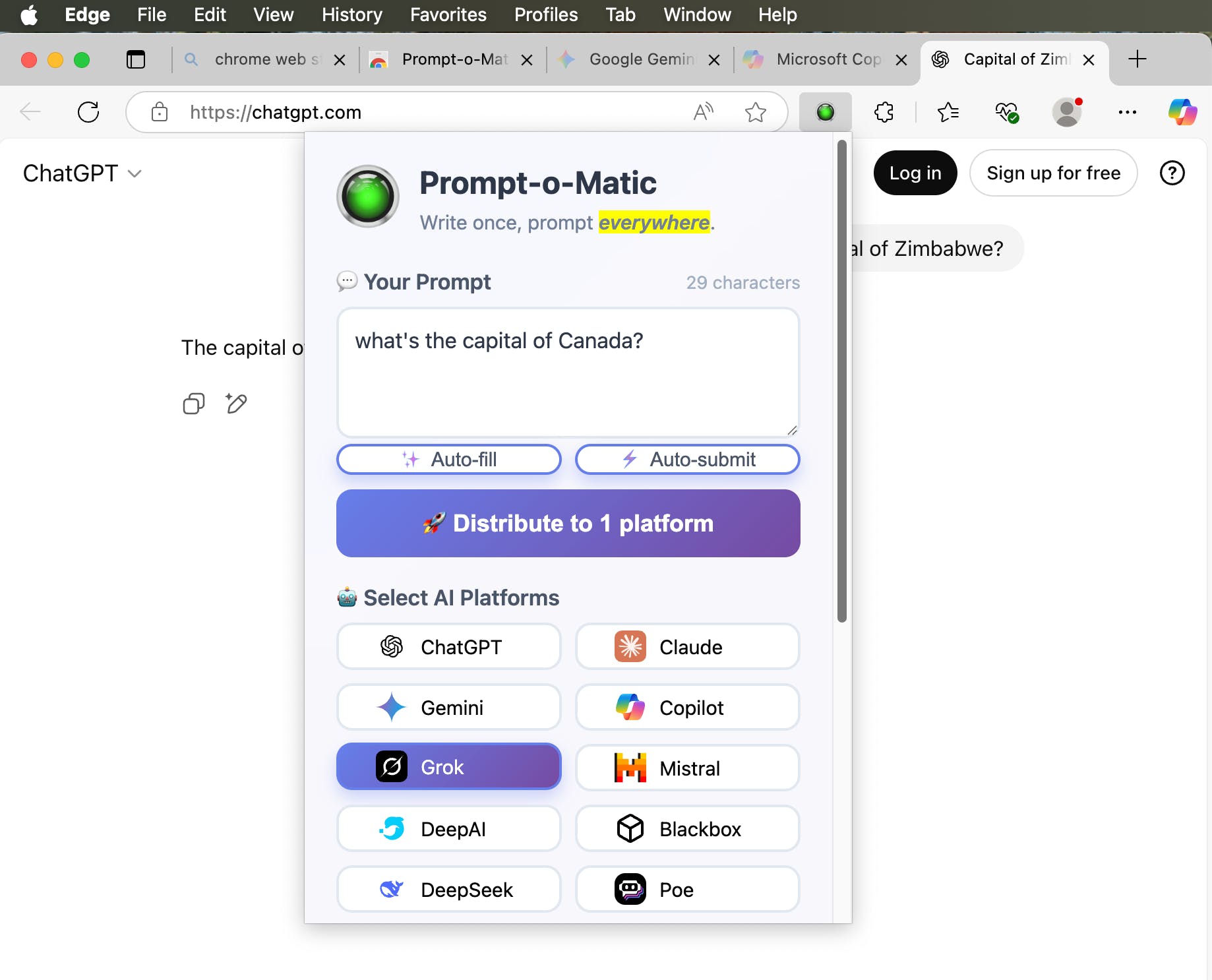
Task: Click the Prompt-o-Matic green orb logo
Action: (x=368, y=197)
